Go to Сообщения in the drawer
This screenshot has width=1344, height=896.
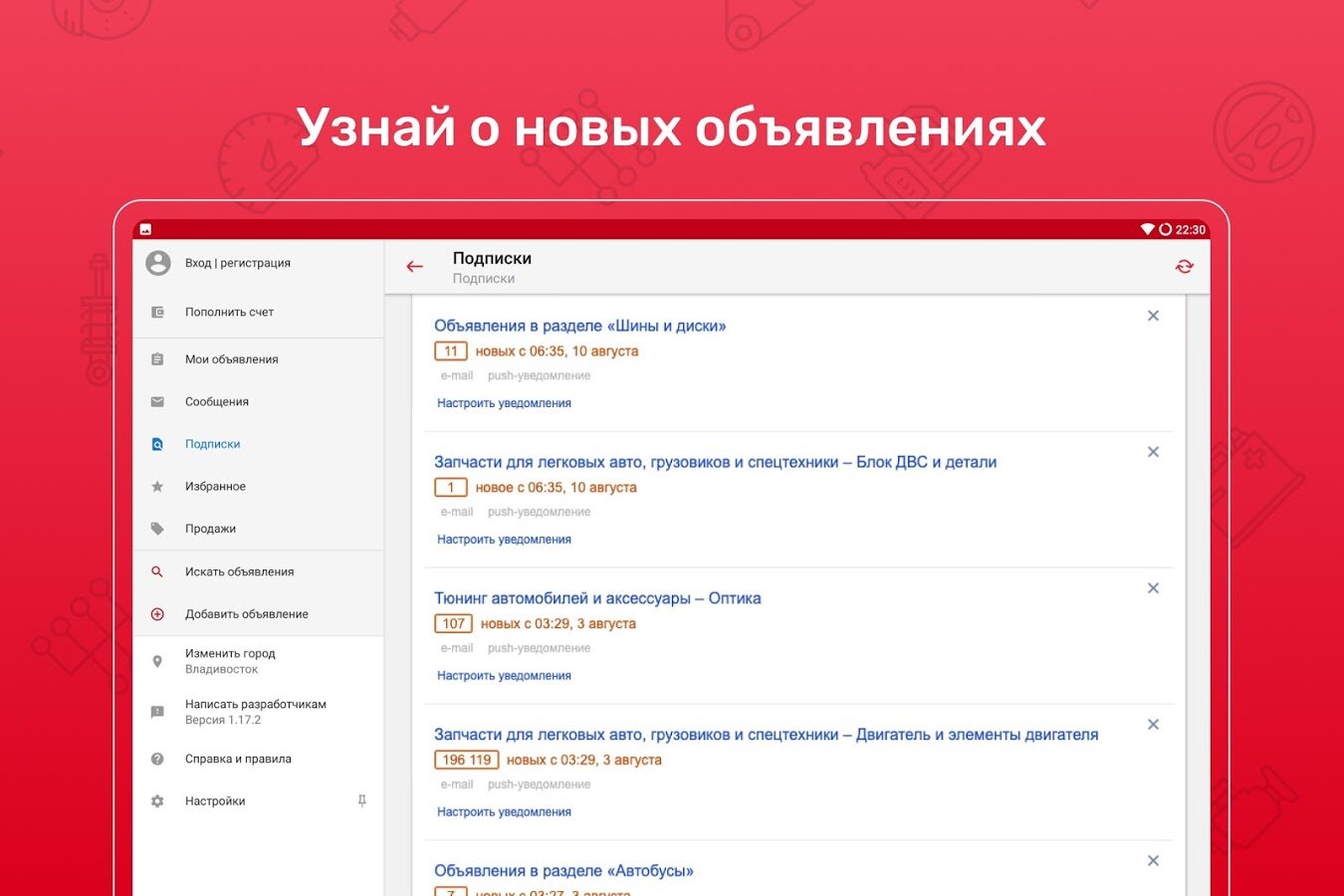pos(258,402)
